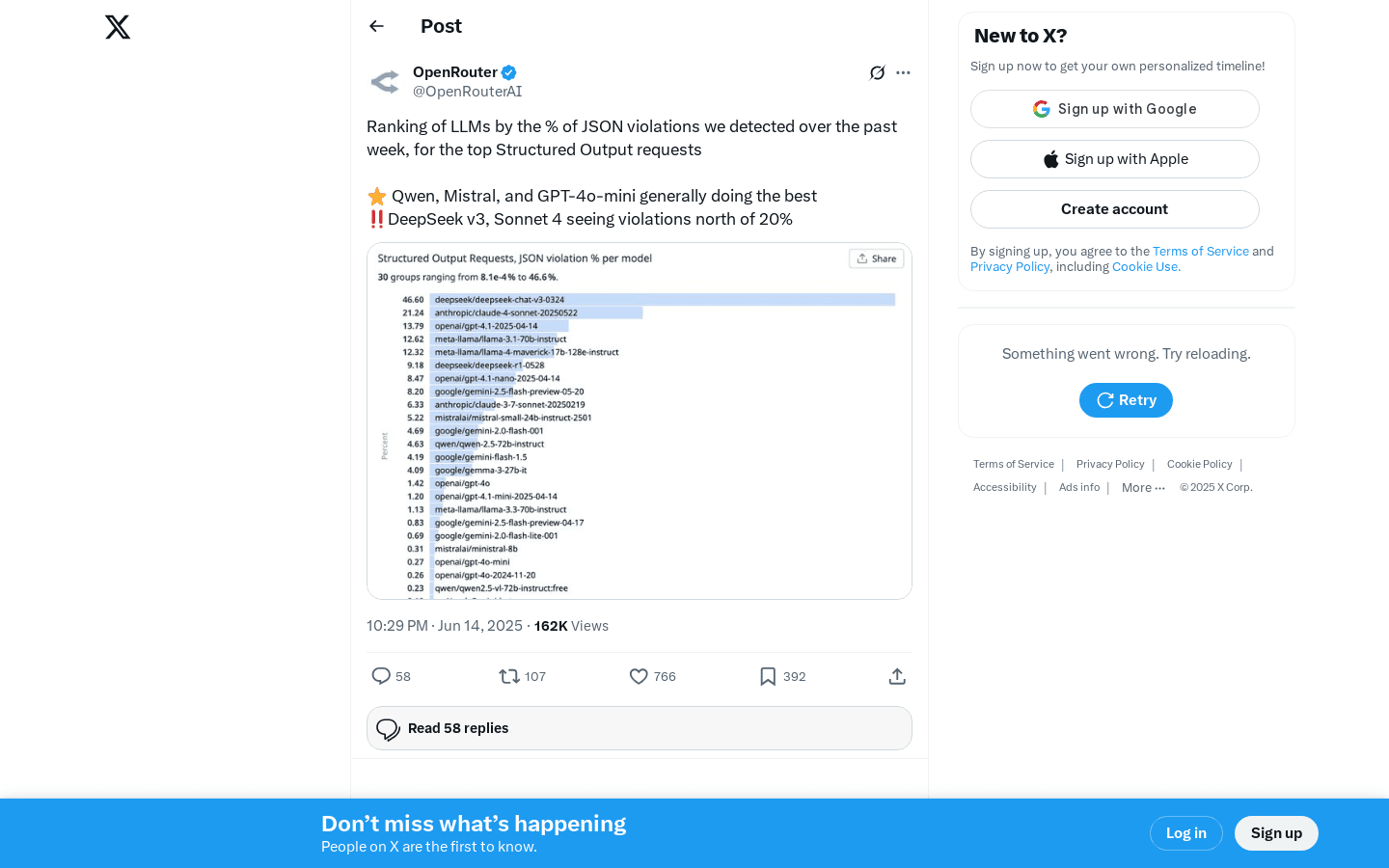Bookmark the post
The height and width of the screenshot is (868, 1389).
(x=768, y=676)
